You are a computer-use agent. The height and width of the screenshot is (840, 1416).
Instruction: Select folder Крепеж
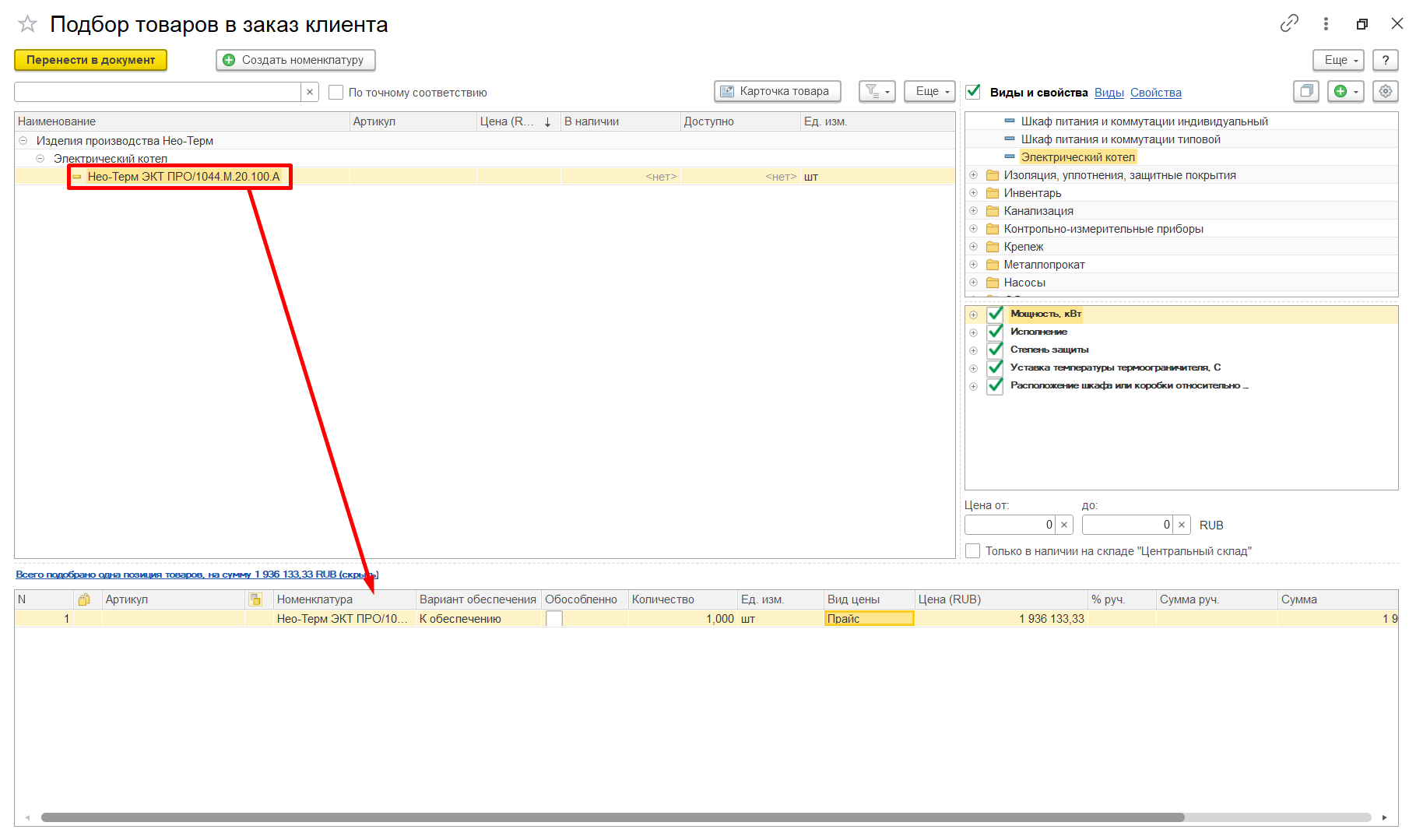(1024, 247)
